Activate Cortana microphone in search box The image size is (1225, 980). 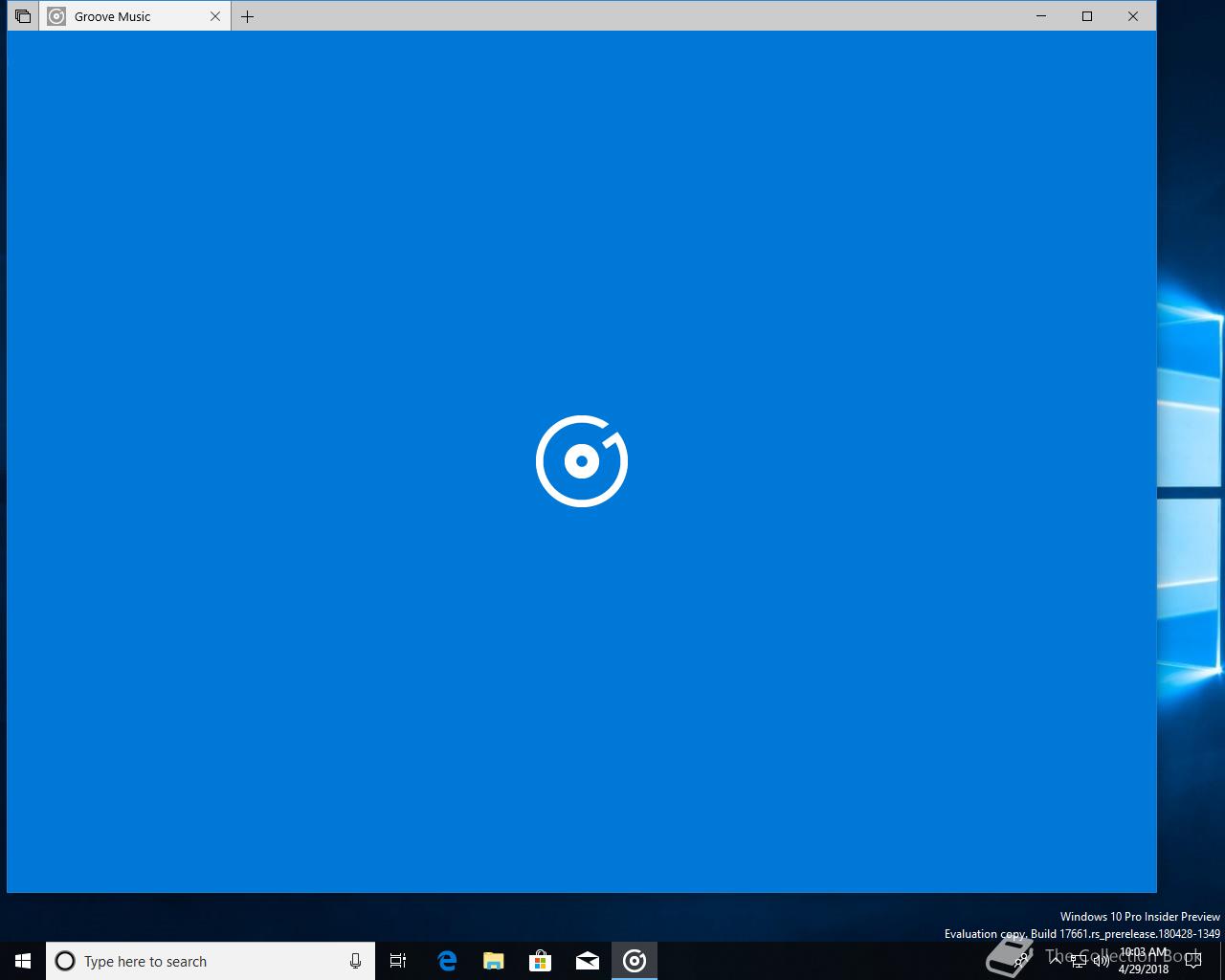(x=355, y=961)
